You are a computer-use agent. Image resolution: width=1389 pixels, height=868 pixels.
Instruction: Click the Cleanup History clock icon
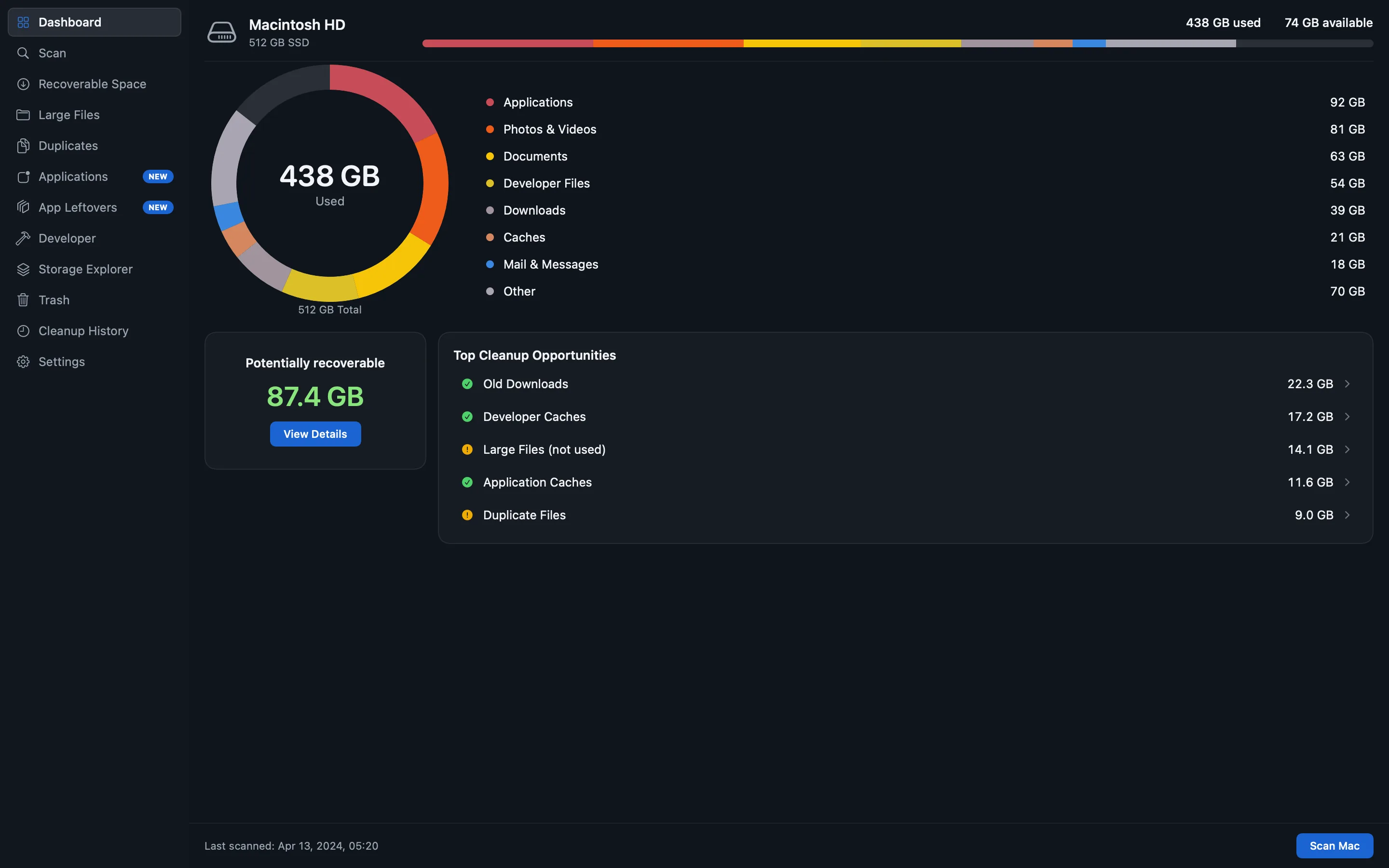(23, 331)
